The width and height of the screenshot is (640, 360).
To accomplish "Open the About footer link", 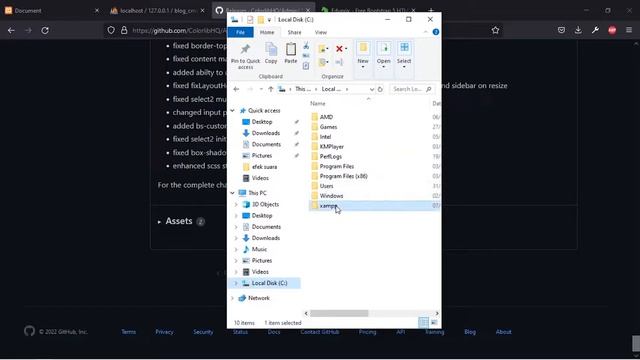I will 503,332.
